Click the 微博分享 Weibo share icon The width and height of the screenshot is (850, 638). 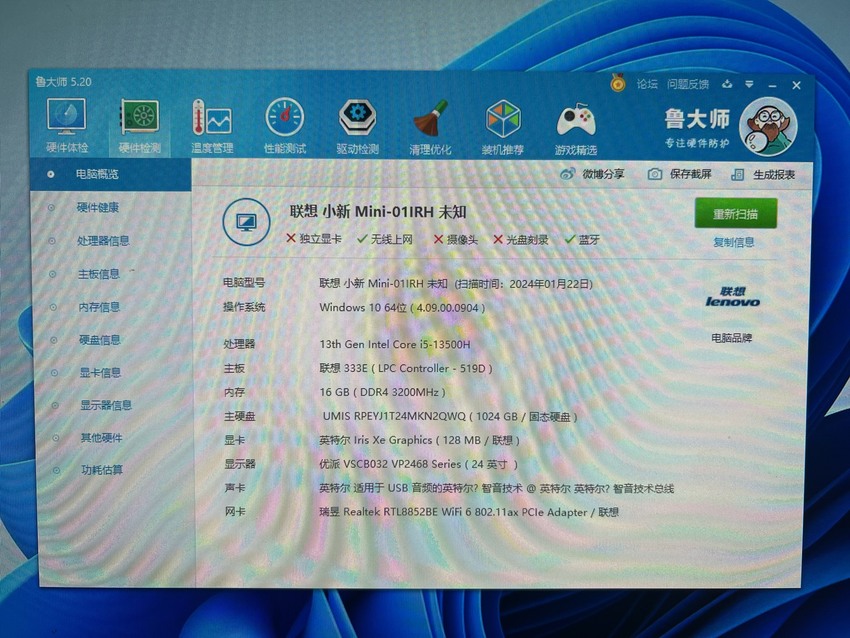click(568, 174)
